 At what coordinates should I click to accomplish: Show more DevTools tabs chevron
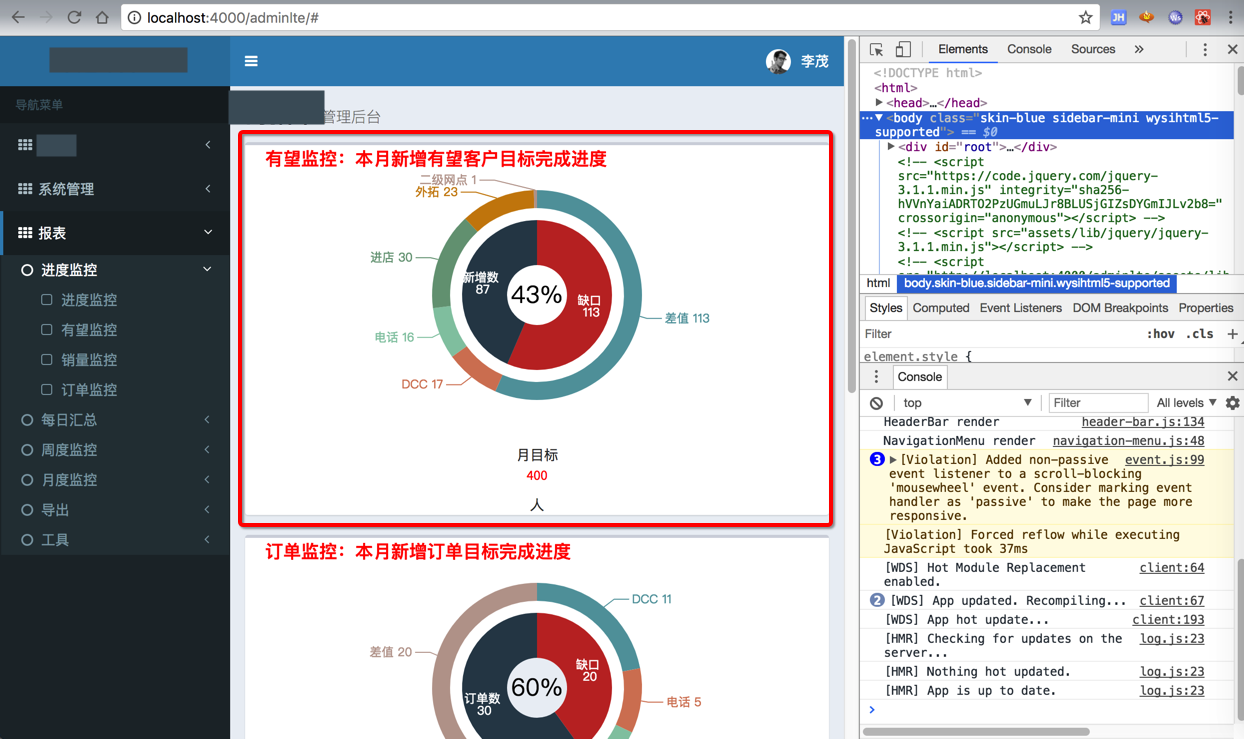point(1138,49)
